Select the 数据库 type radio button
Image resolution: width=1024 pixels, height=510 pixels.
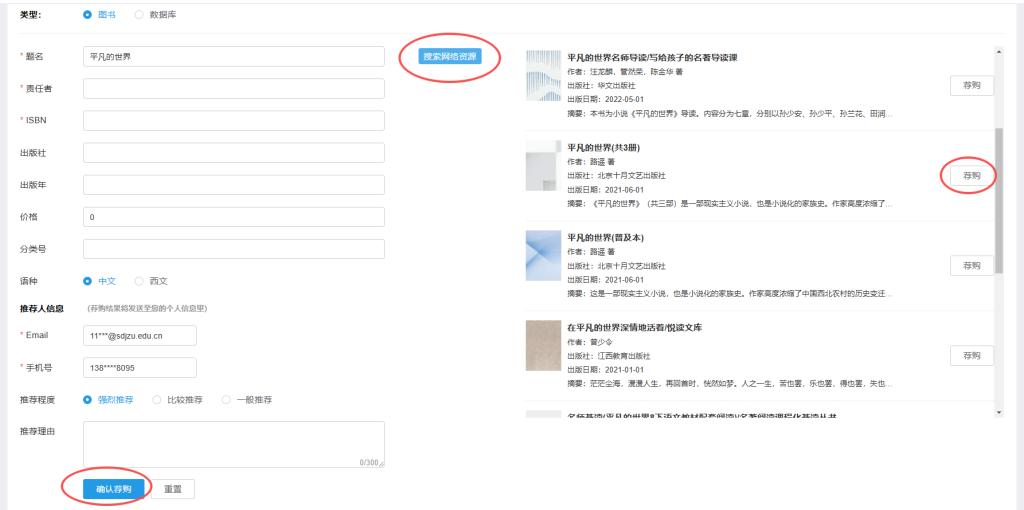139,15
